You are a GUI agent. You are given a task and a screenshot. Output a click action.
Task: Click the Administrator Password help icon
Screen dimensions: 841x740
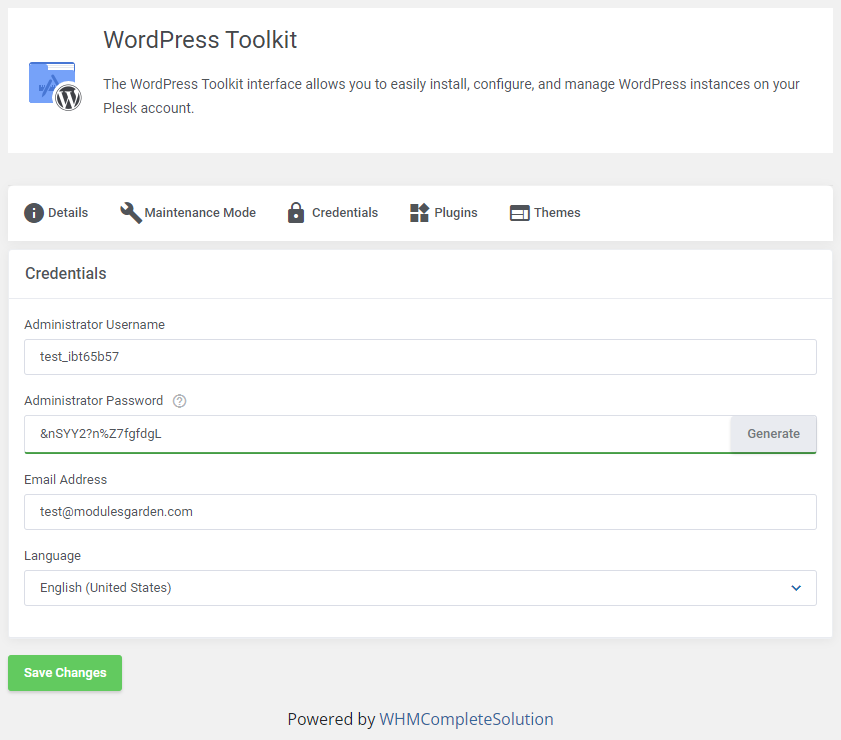coord(180,401)
